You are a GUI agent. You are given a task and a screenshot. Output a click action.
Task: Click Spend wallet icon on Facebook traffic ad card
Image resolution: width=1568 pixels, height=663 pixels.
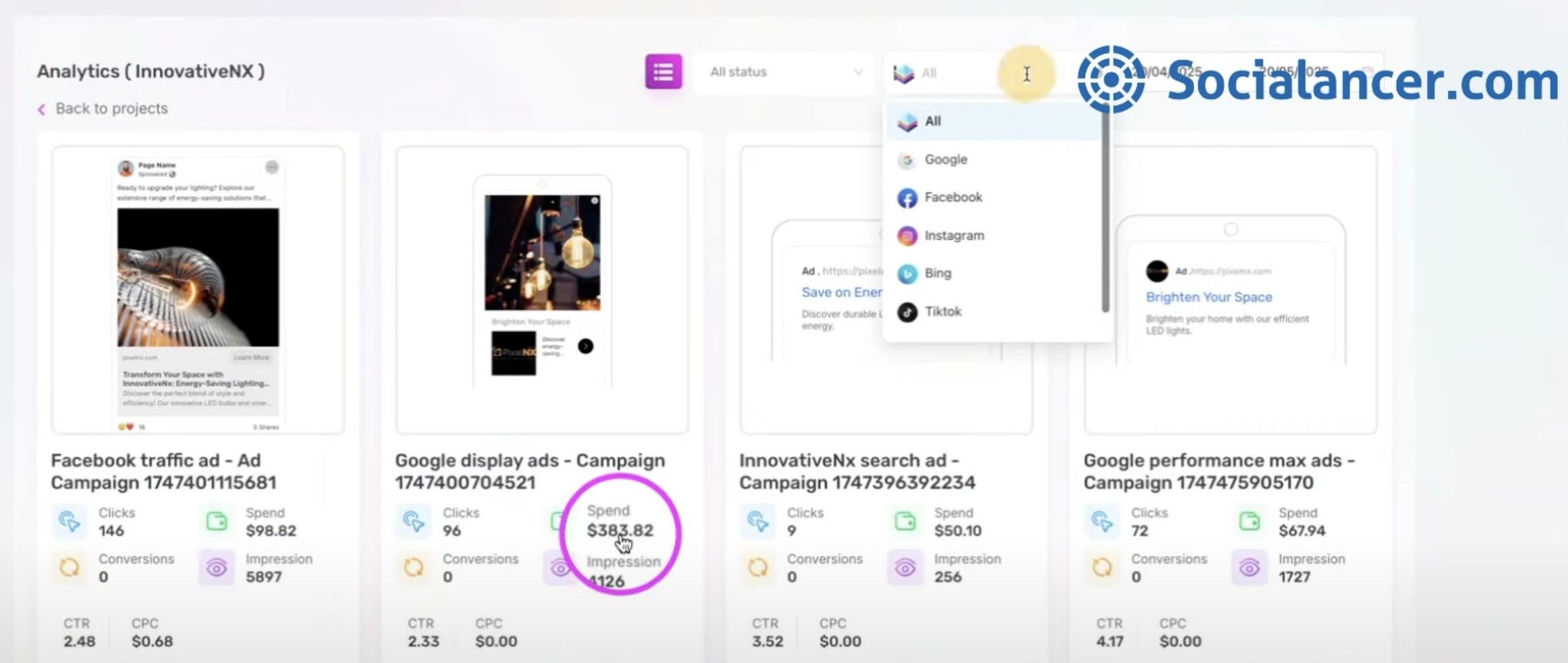coord(217,521)
